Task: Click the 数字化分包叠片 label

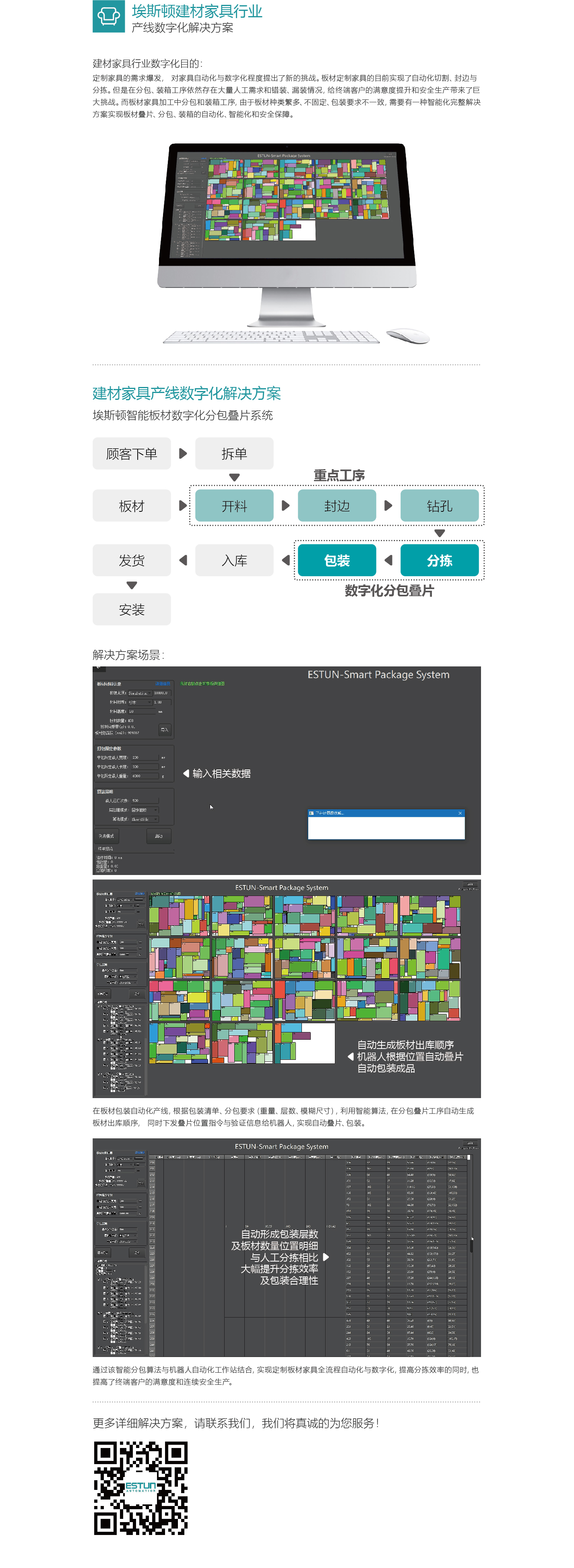Action: tap(389, 590)
